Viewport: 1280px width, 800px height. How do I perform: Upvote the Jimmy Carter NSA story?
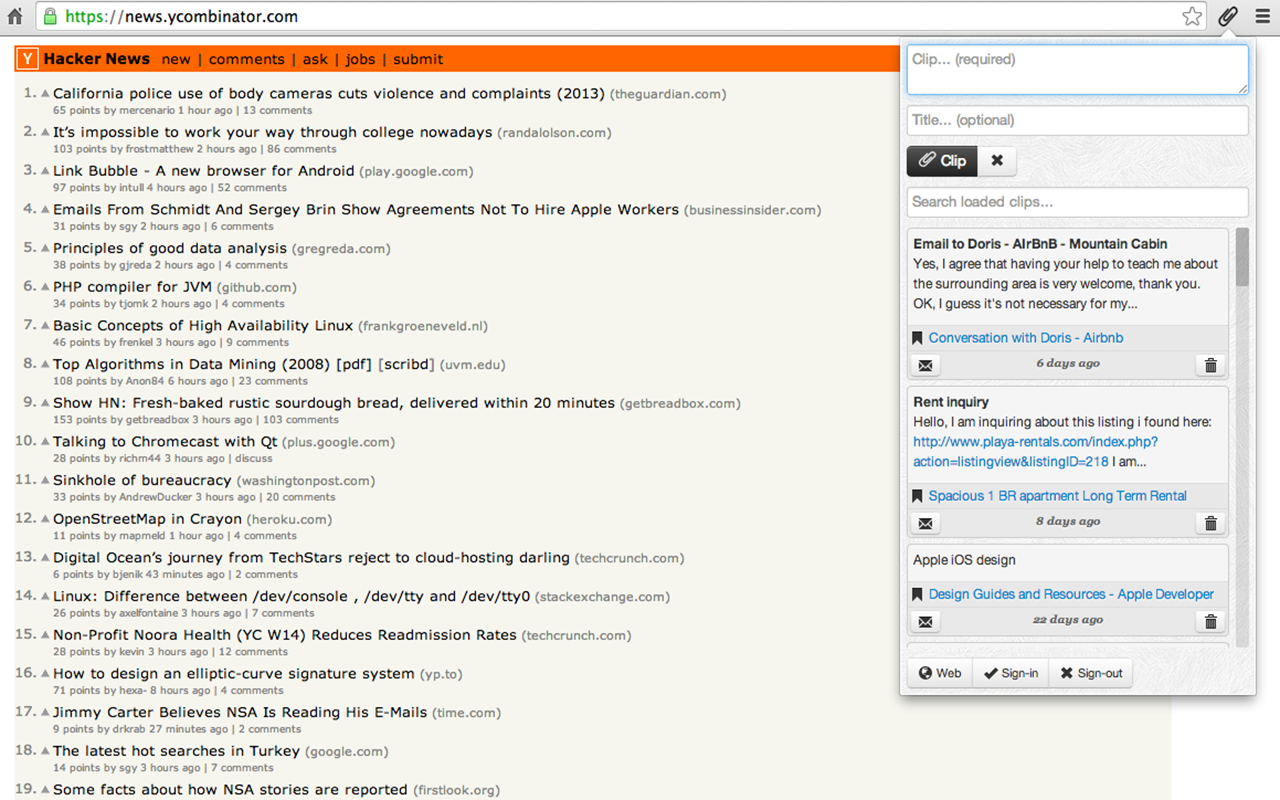point(45,712)
